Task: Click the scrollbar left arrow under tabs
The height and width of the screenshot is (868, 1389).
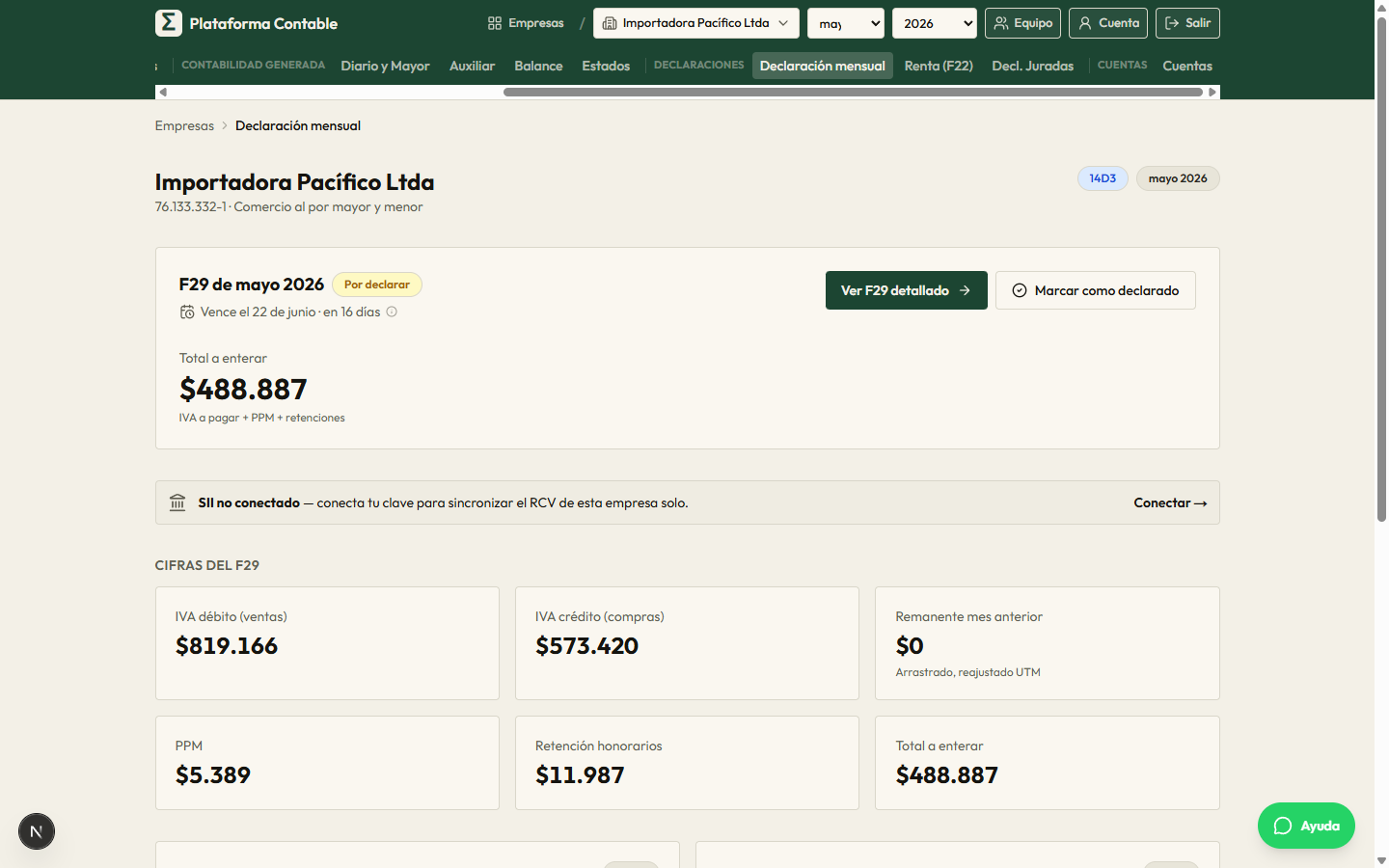Action: click(x=163, y=93)
